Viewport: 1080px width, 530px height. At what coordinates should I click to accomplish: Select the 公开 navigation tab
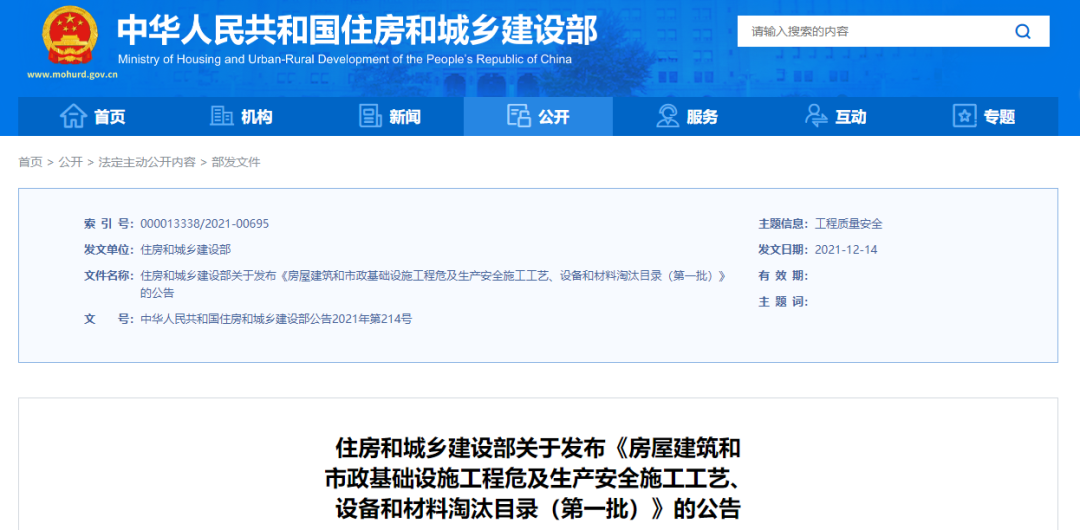[538, 116]
